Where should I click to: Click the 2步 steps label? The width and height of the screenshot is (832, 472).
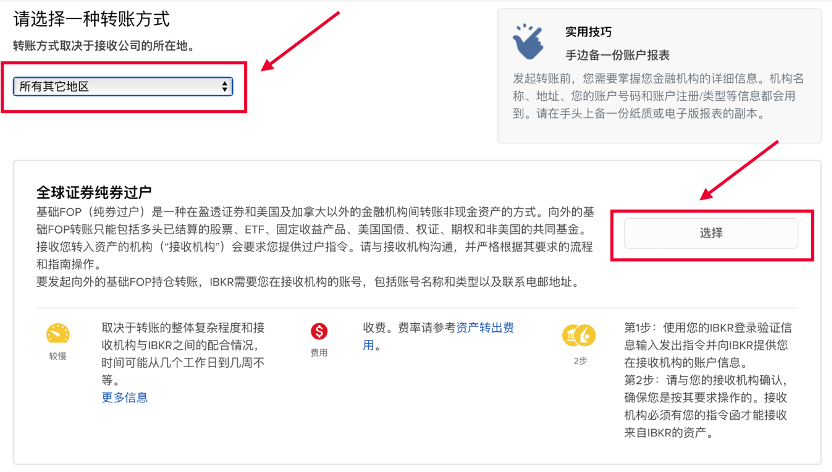(580, 361)
